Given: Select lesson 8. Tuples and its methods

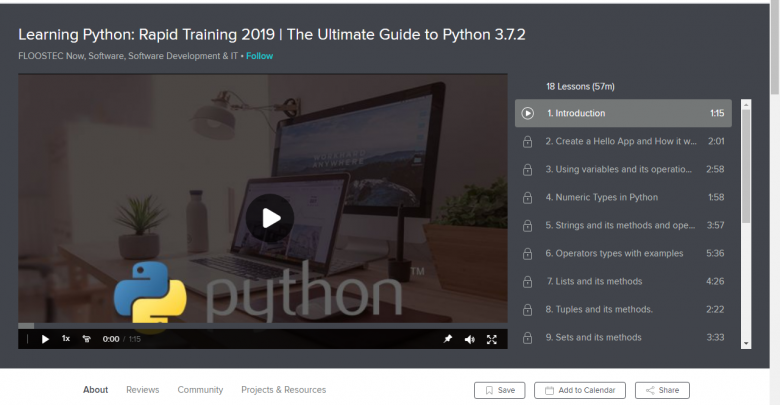Looking at the screenshot, I should [x=623, y=309].
